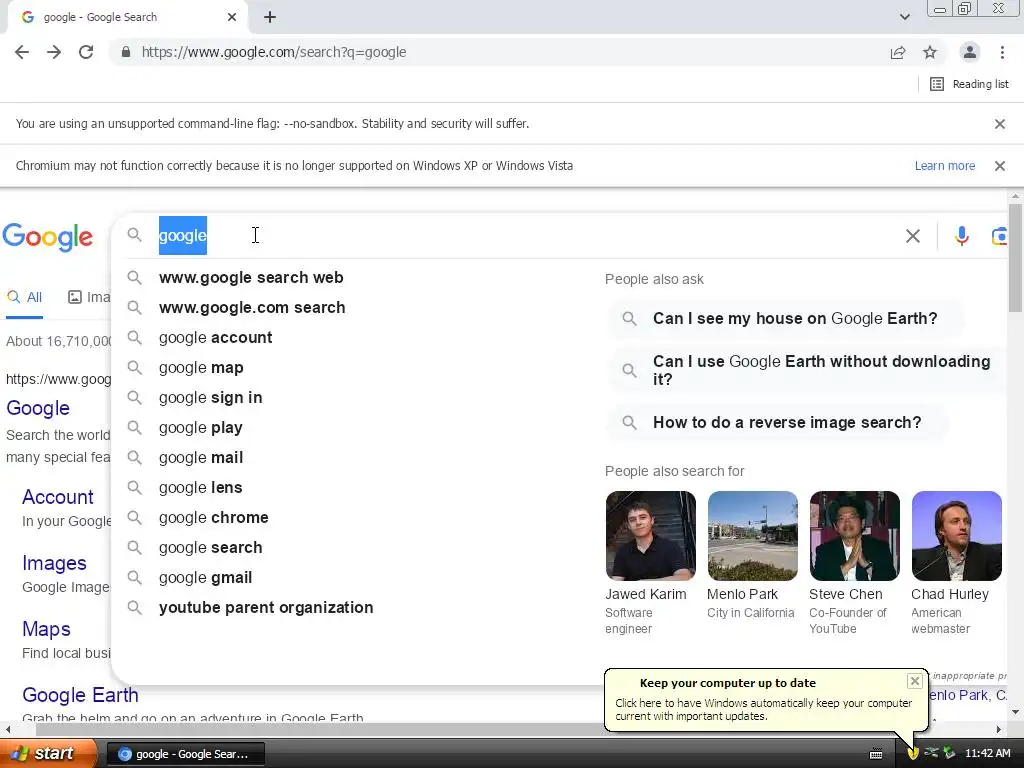Click horizontal scrollbar left arrow

click(x=7, y=729)
